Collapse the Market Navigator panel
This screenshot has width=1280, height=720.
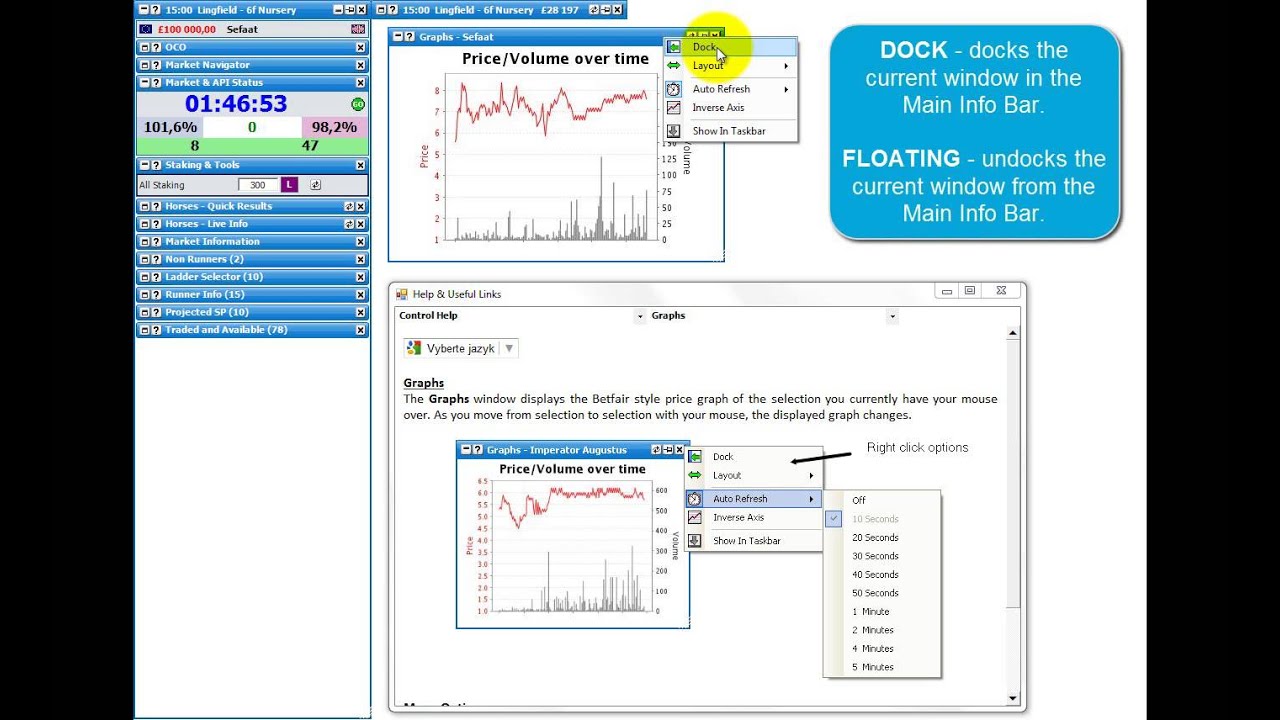(x=144, y=65)
